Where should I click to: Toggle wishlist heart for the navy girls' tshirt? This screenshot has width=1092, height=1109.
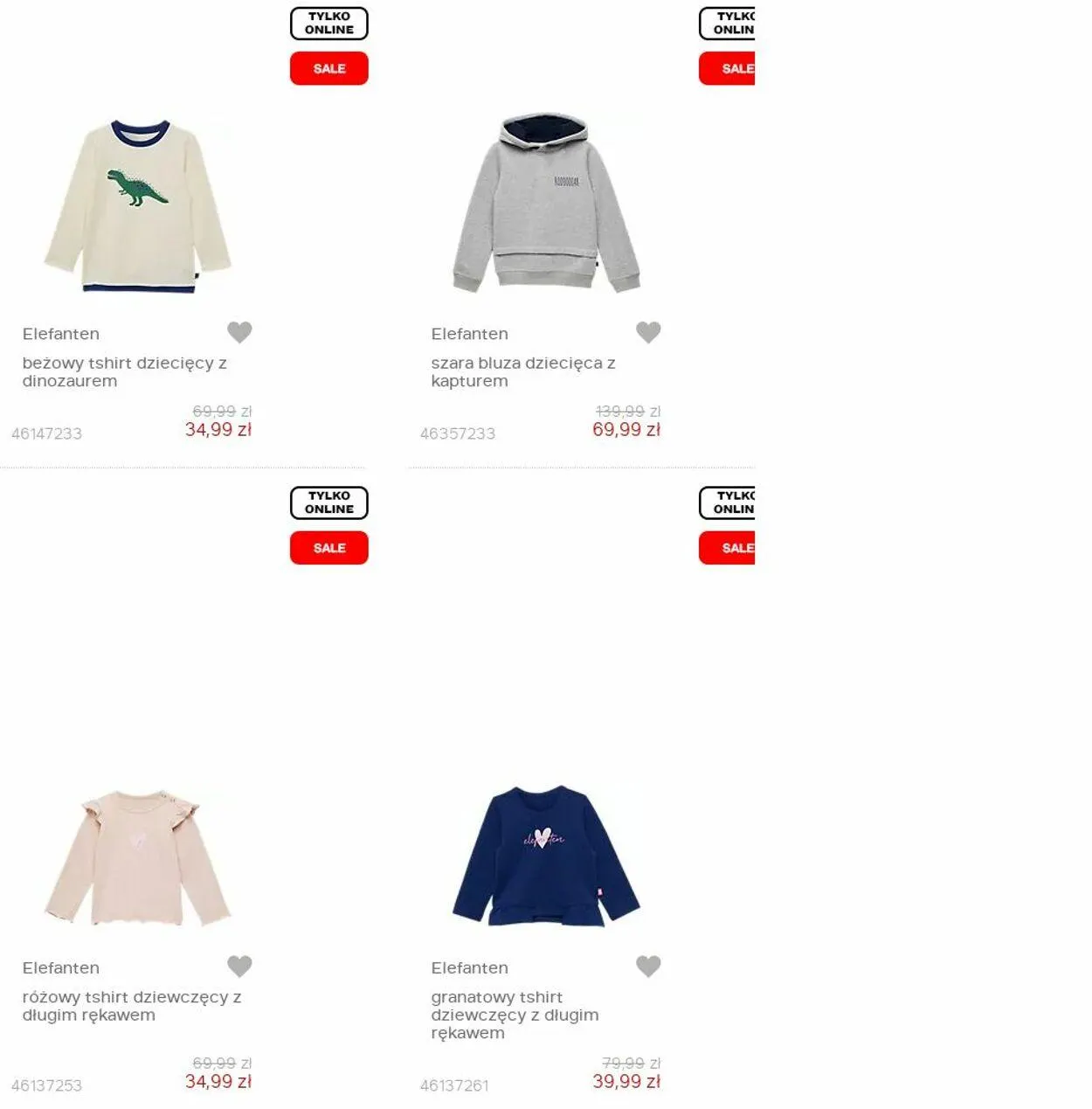pyautogui.click(x=648, y=966)
